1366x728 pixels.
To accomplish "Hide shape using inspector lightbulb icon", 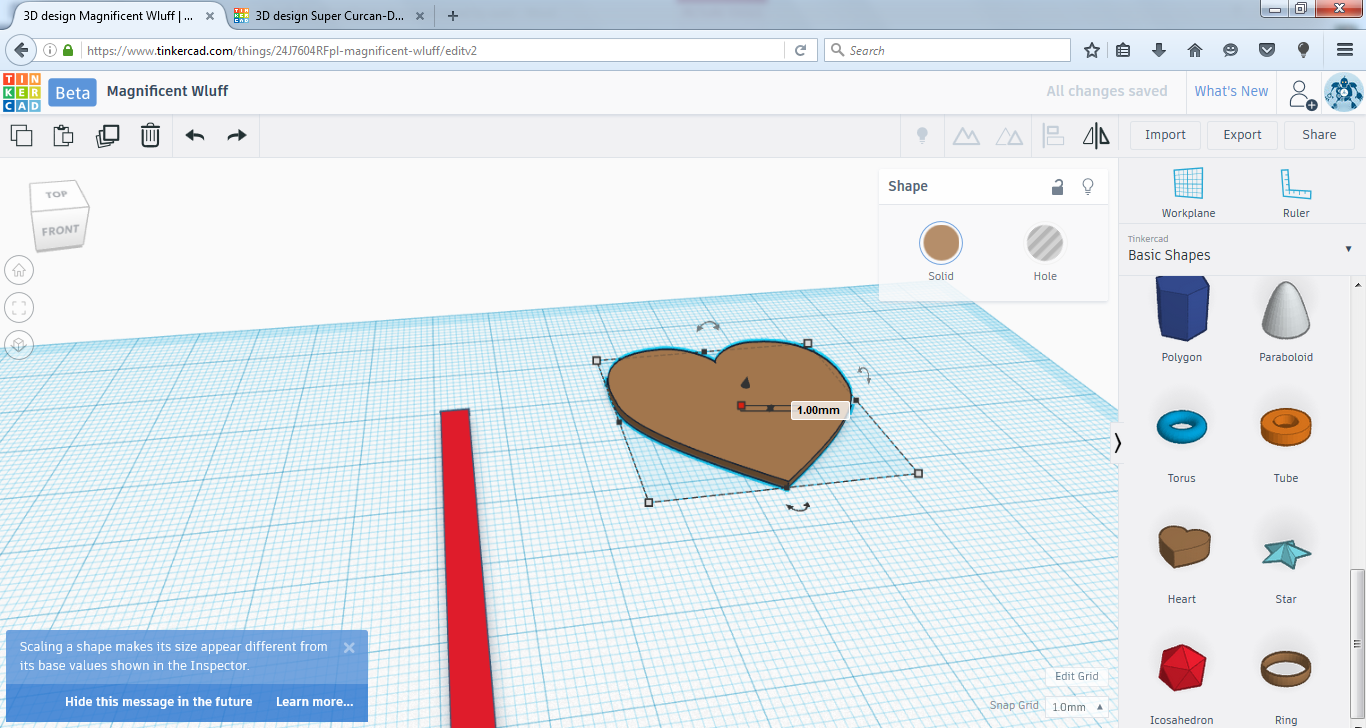I will coord(1088,187).
